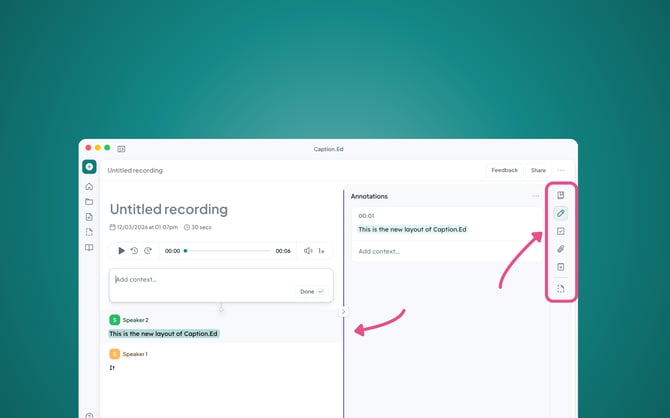Collapse the annotations panel with chevron
This screenshot has width=670, height=418.
coord(343,312)
